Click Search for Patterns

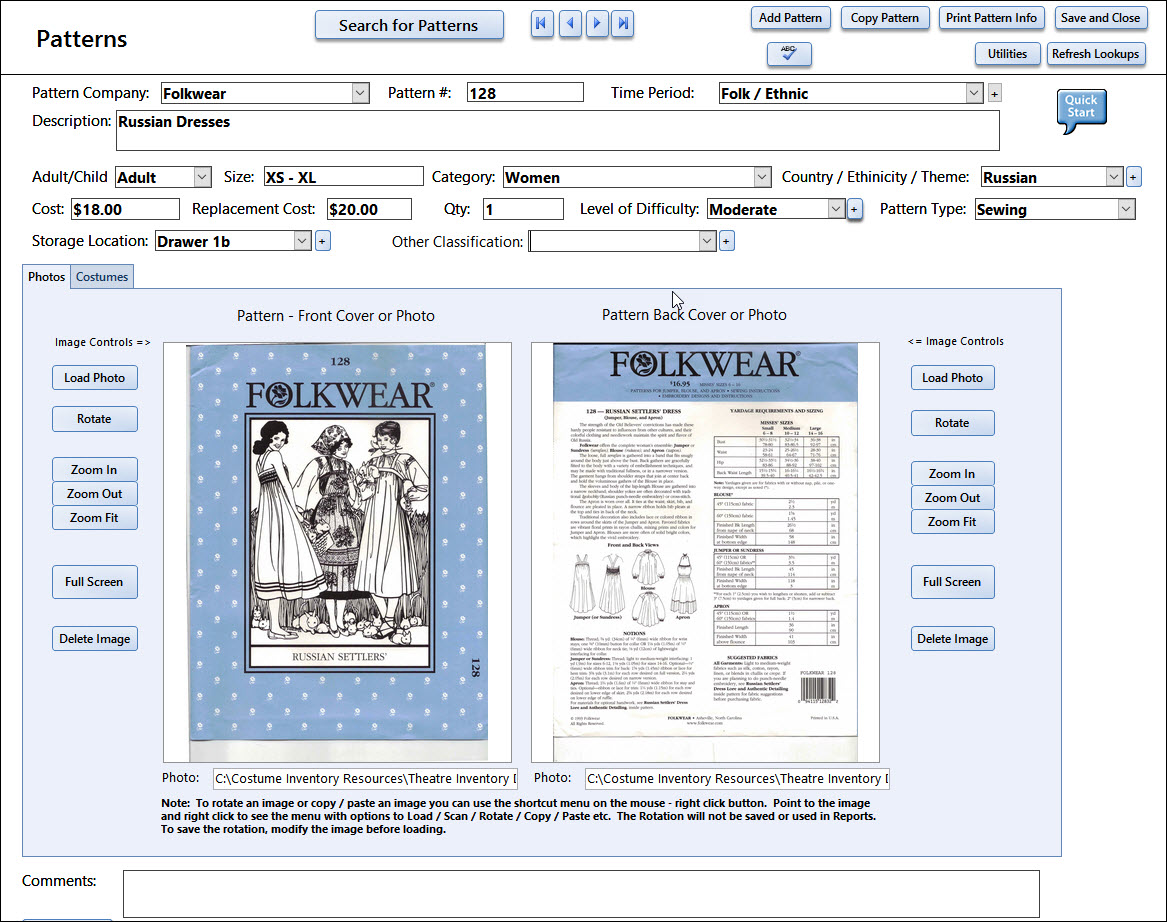coord(409,25)
